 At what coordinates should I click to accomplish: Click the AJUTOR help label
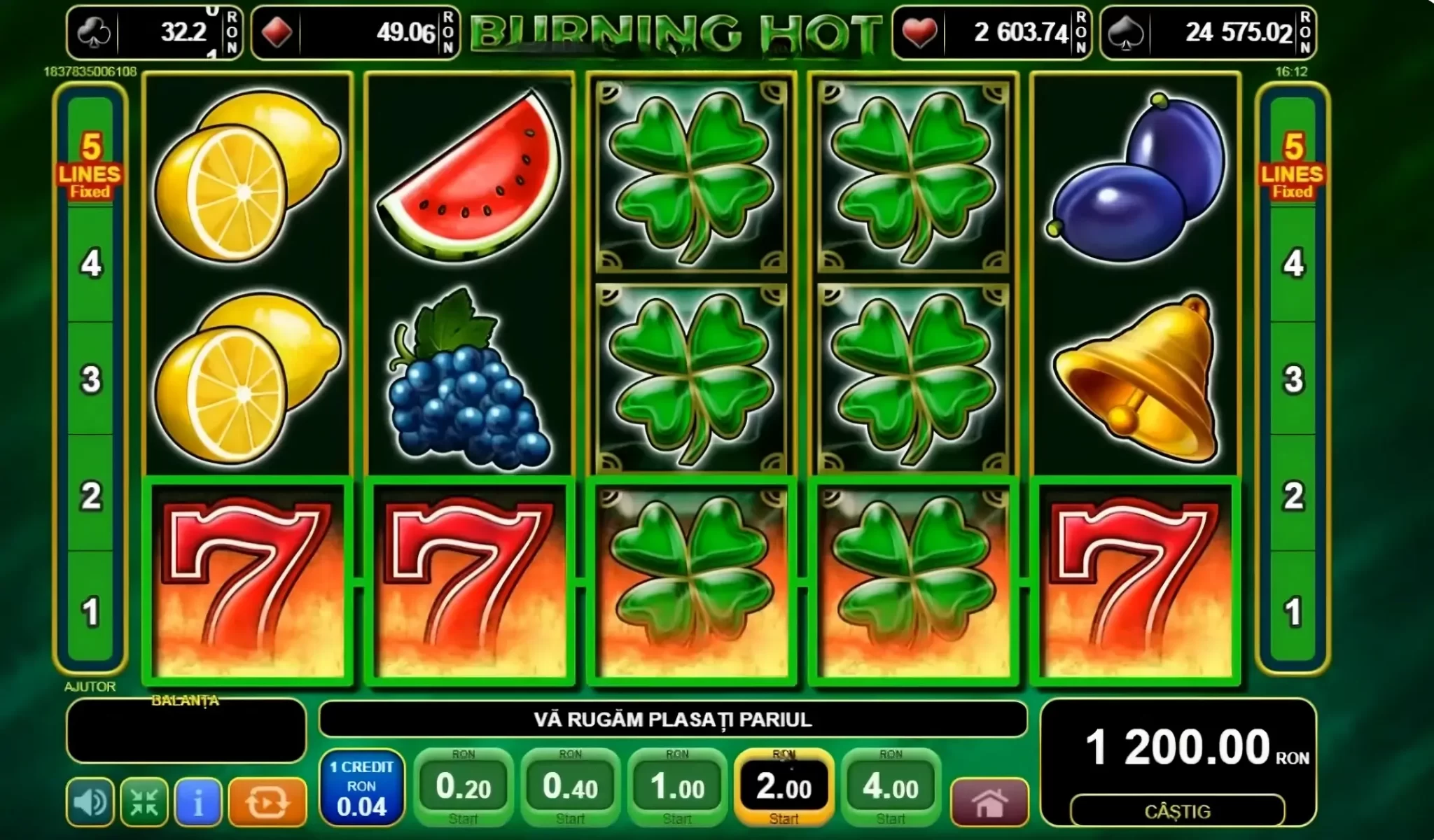coord(90,687)
